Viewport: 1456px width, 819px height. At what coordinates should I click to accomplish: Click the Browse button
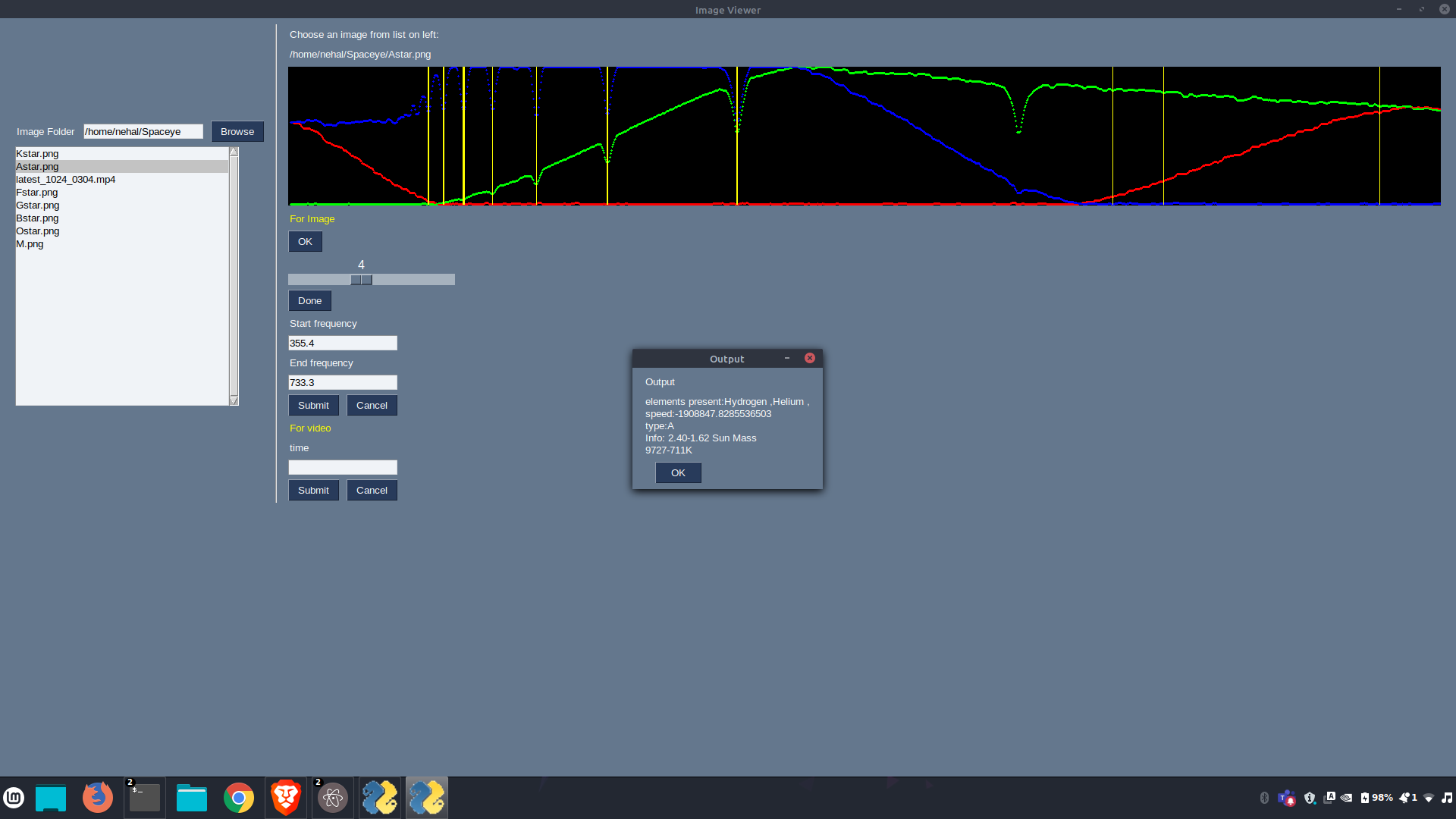237,131
